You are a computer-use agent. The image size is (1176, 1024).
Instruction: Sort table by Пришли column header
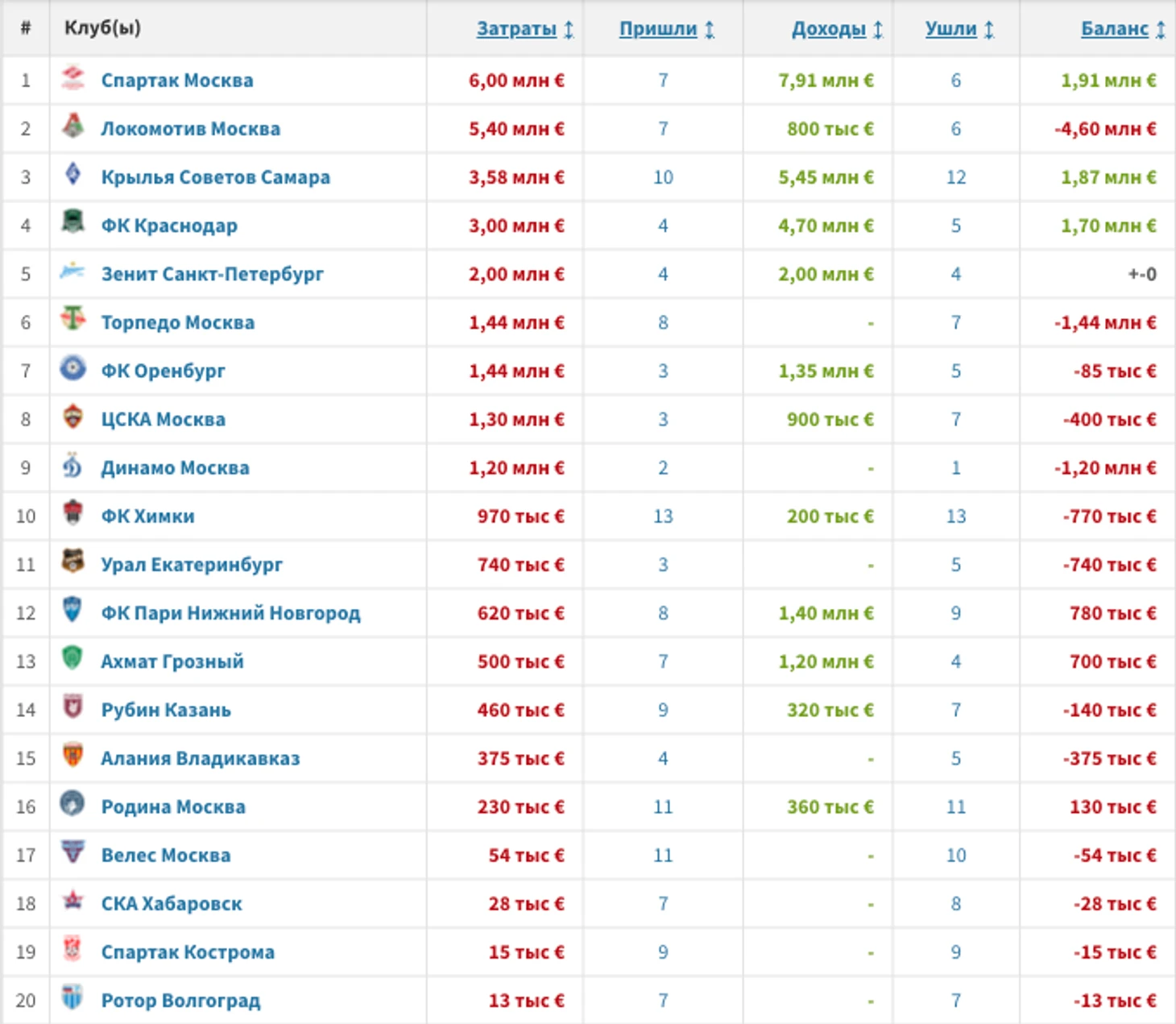(658, 29)
